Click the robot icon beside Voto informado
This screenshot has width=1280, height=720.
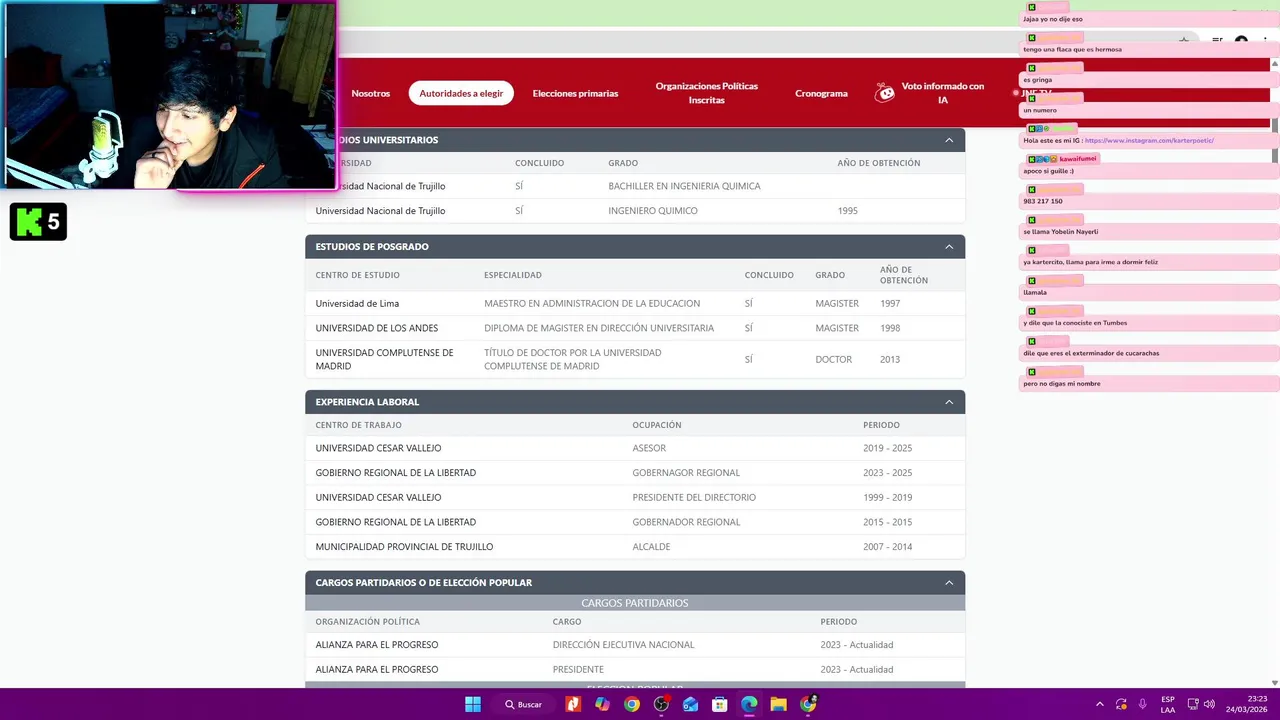tap(885, 93)
